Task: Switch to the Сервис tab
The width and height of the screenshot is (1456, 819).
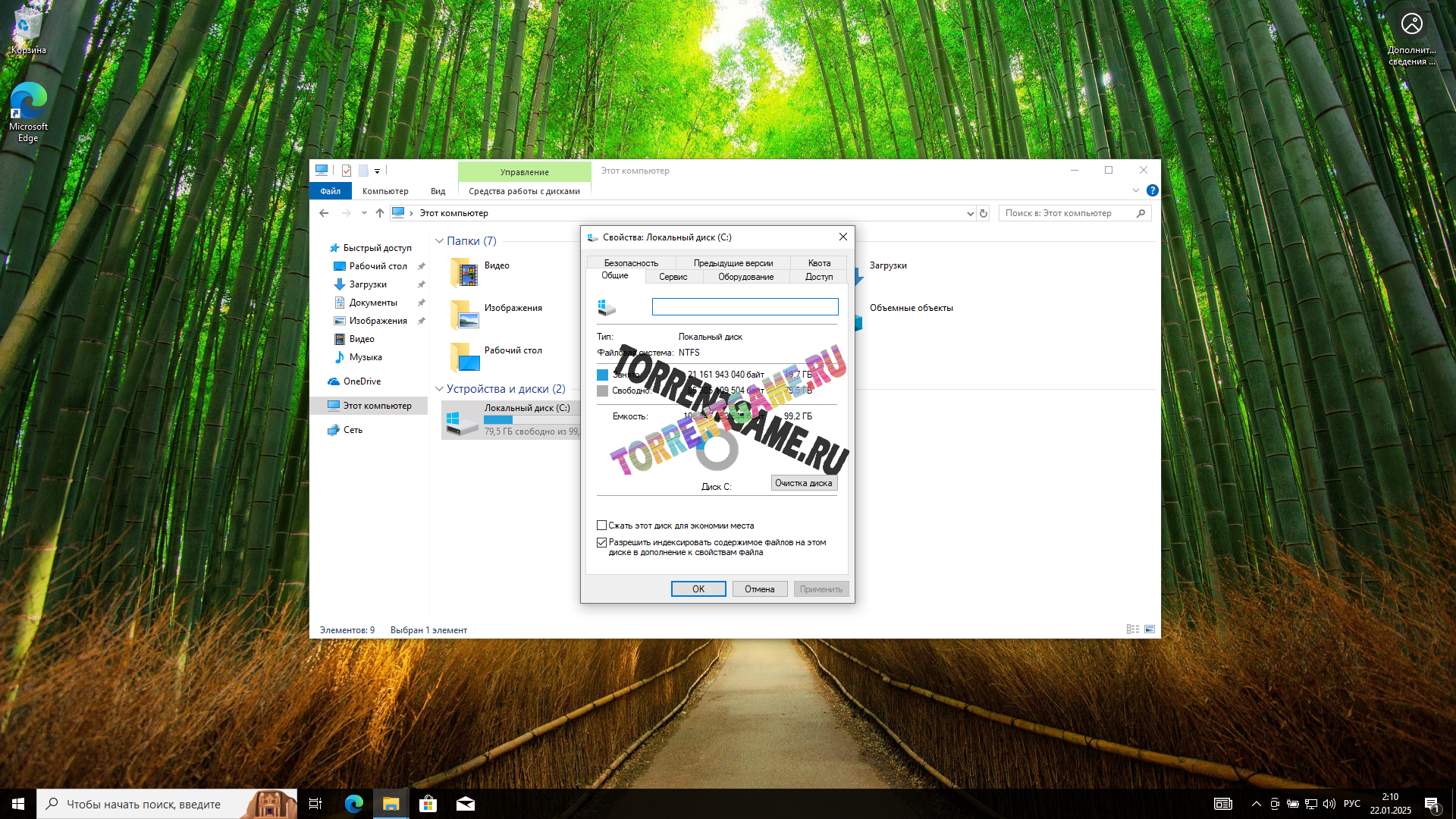Action: coord(673,277)
